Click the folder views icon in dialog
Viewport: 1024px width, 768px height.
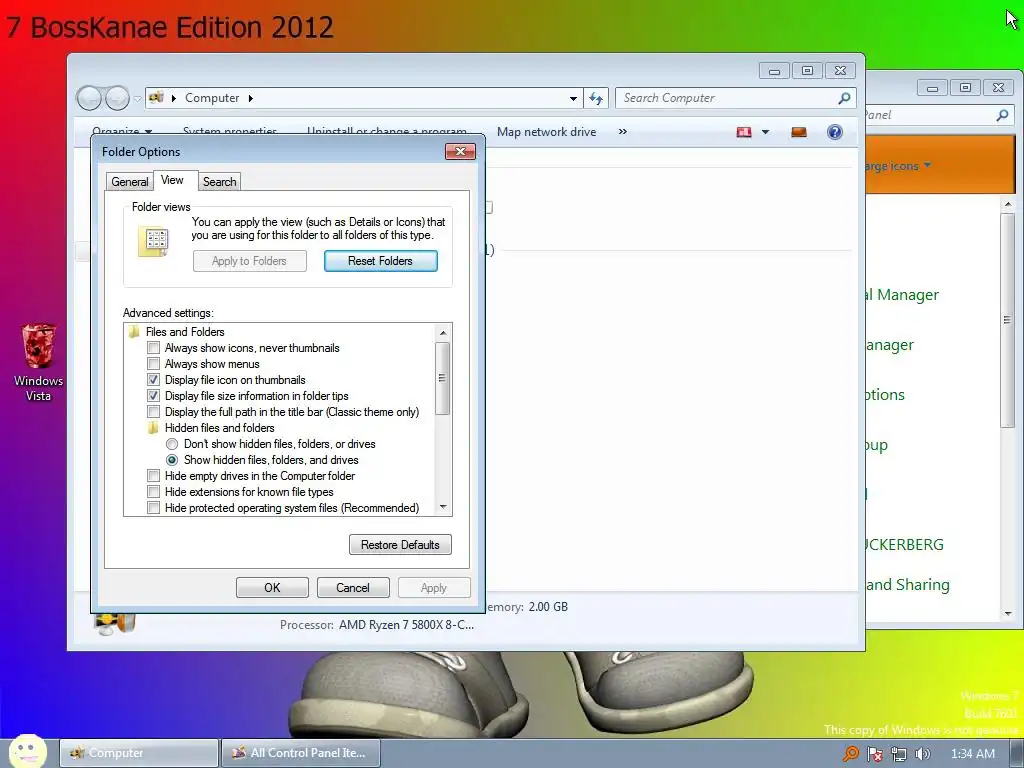coord(153,242)
